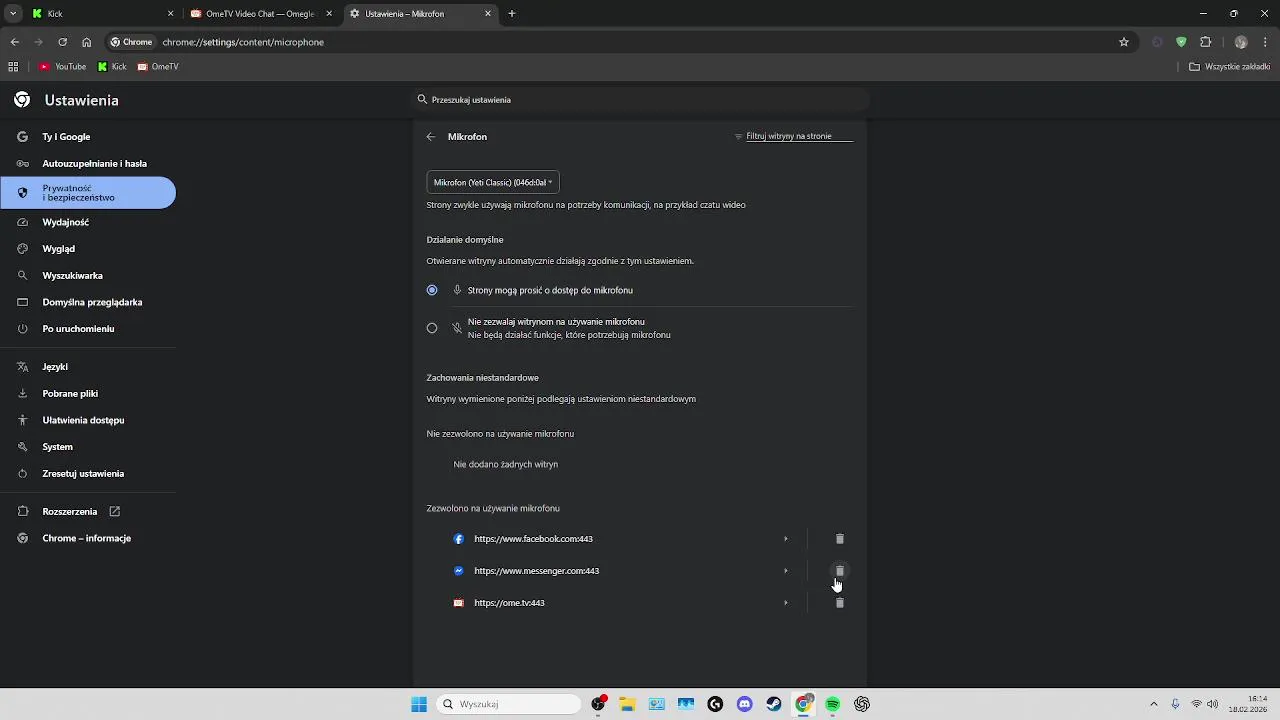The width and height of the screenshot is (1280, 720).
Task: Open the green shield adblock extension
Action: pyautogui.click(x=1181, y=42)
